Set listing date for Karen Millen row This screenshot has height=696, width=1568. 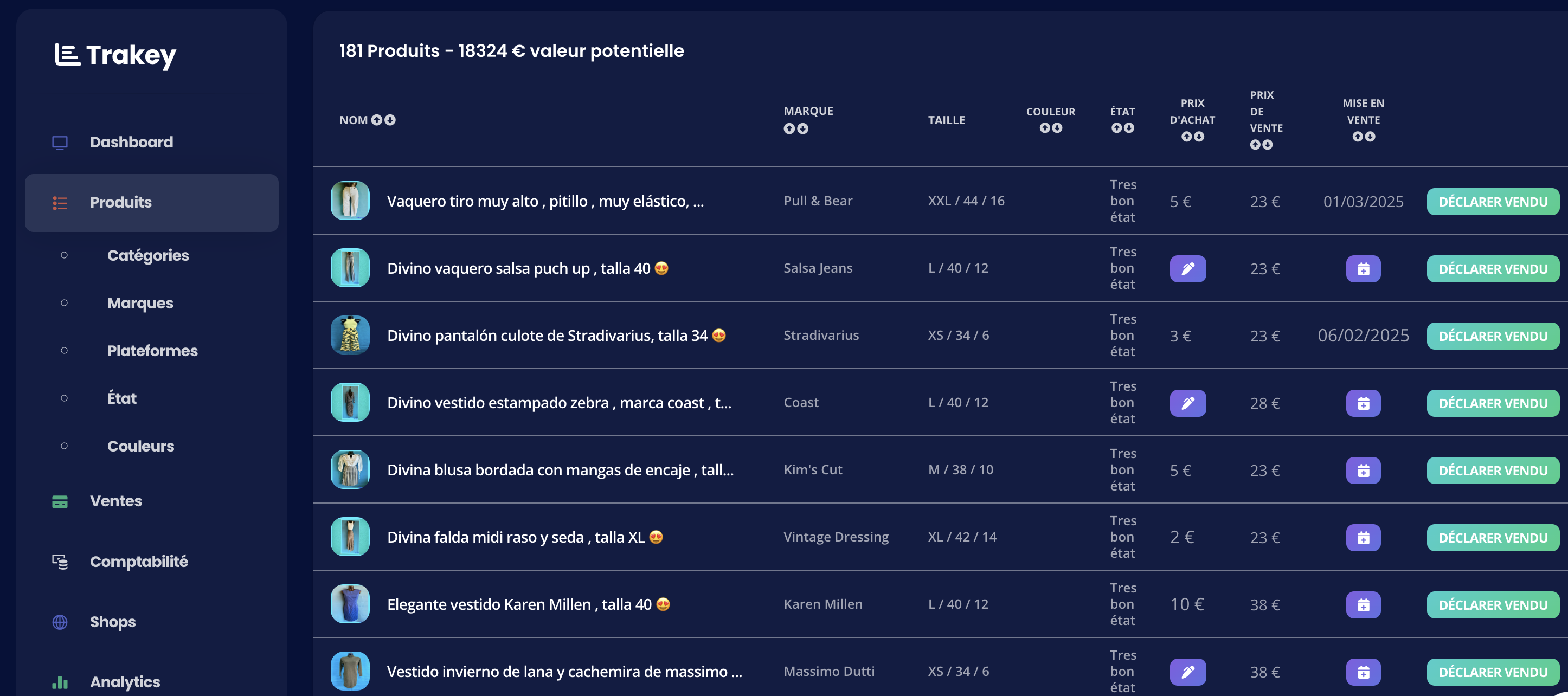click(x=1364, y=605)
